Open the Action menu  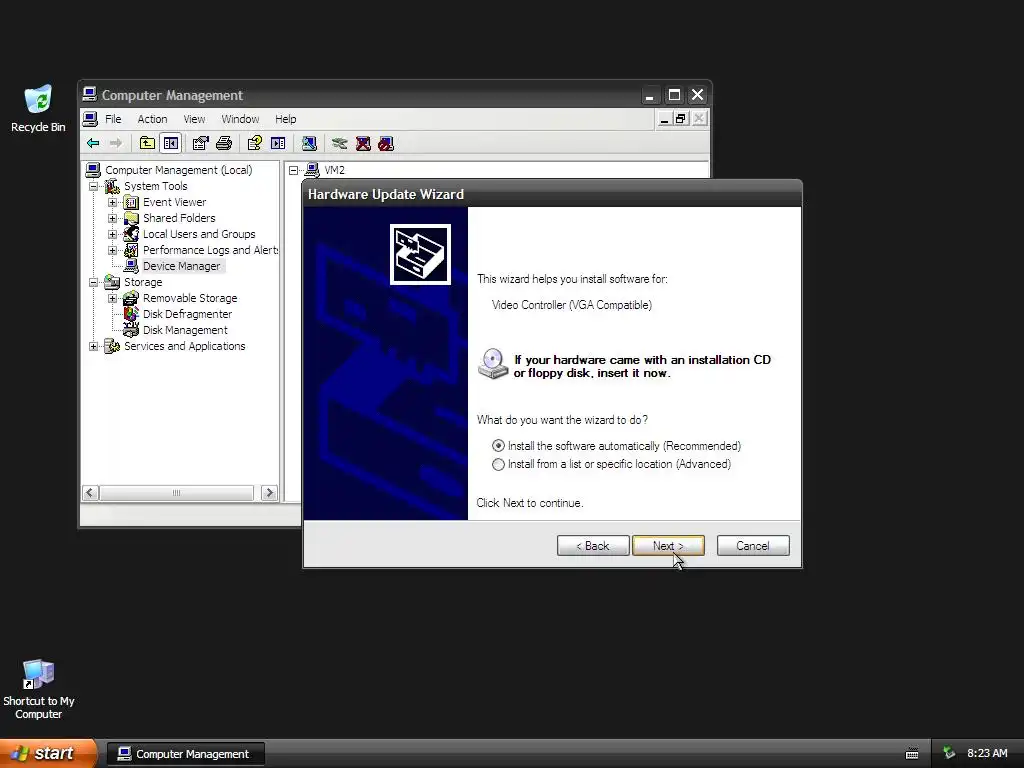pos(152,119)
